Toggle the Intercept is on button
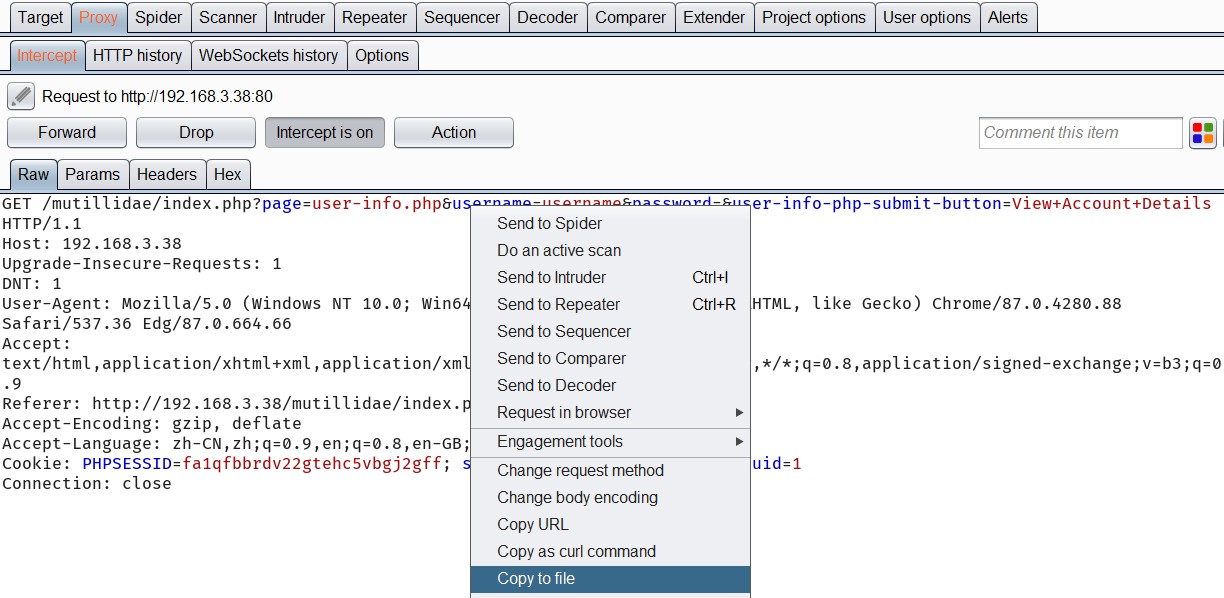1224x598 pixels. click(x=325, y=132)
